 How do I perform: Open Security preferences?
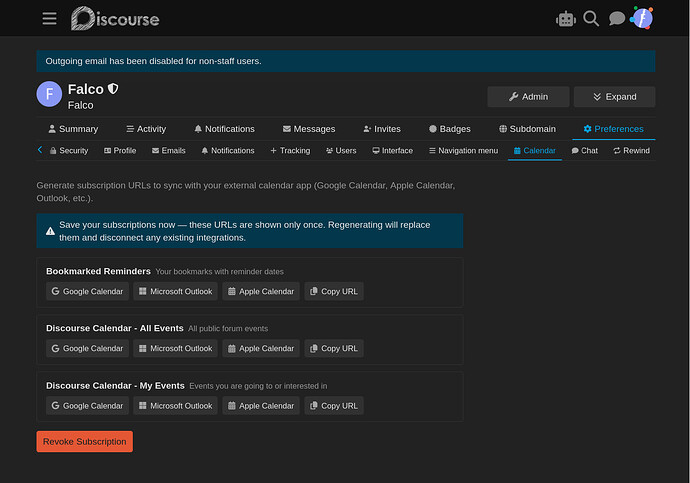pos(69,150)
